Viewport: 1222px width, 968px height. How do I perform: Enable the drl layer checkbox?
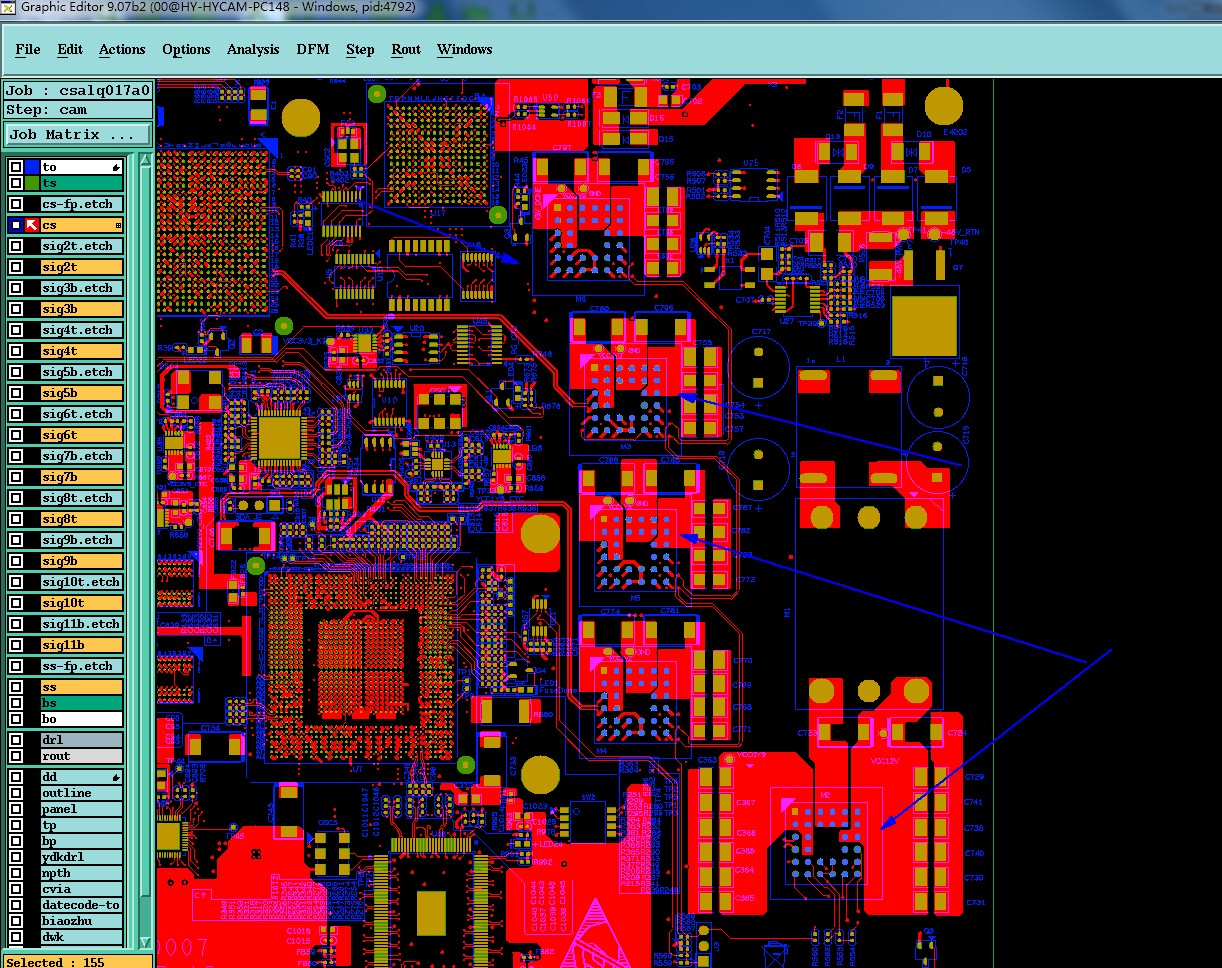(16, 740)
